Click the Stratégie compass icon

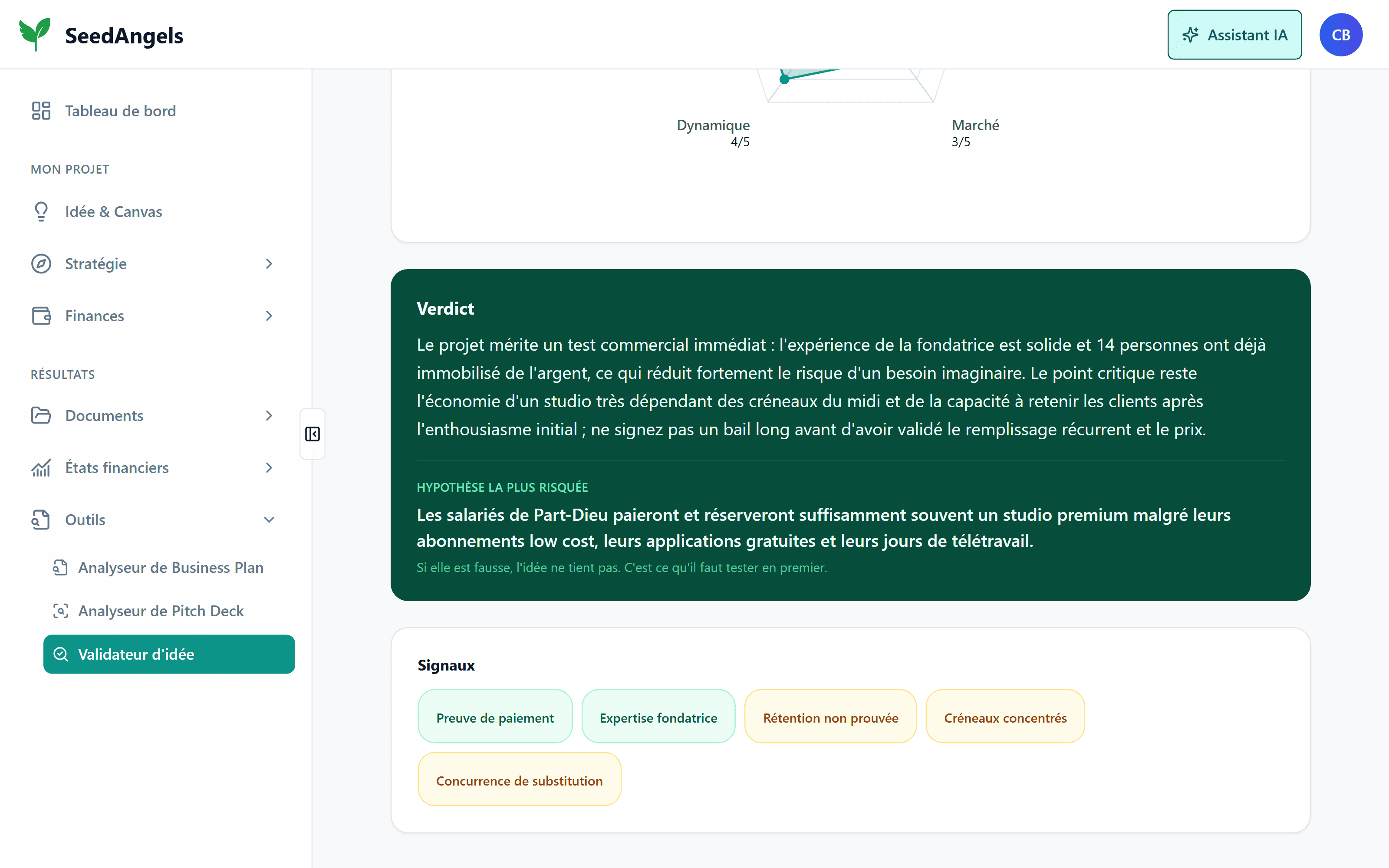[41, 263]
